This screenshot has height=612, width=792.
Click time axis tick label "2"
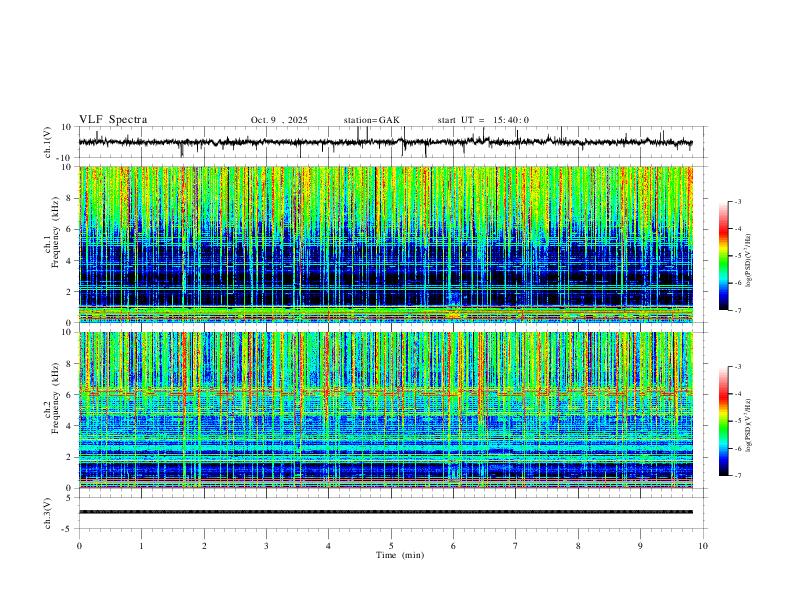(204, 546)
